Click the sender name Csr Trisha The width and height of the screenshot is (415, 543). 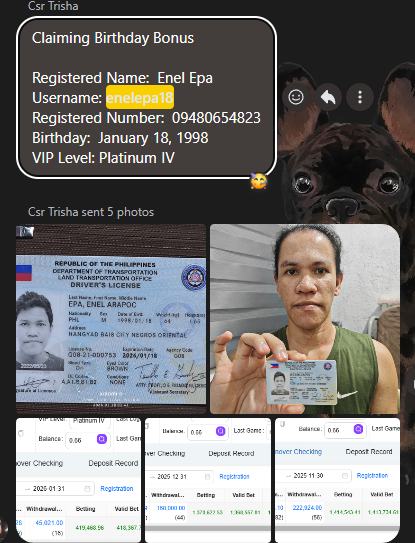(x=53, y=6)
